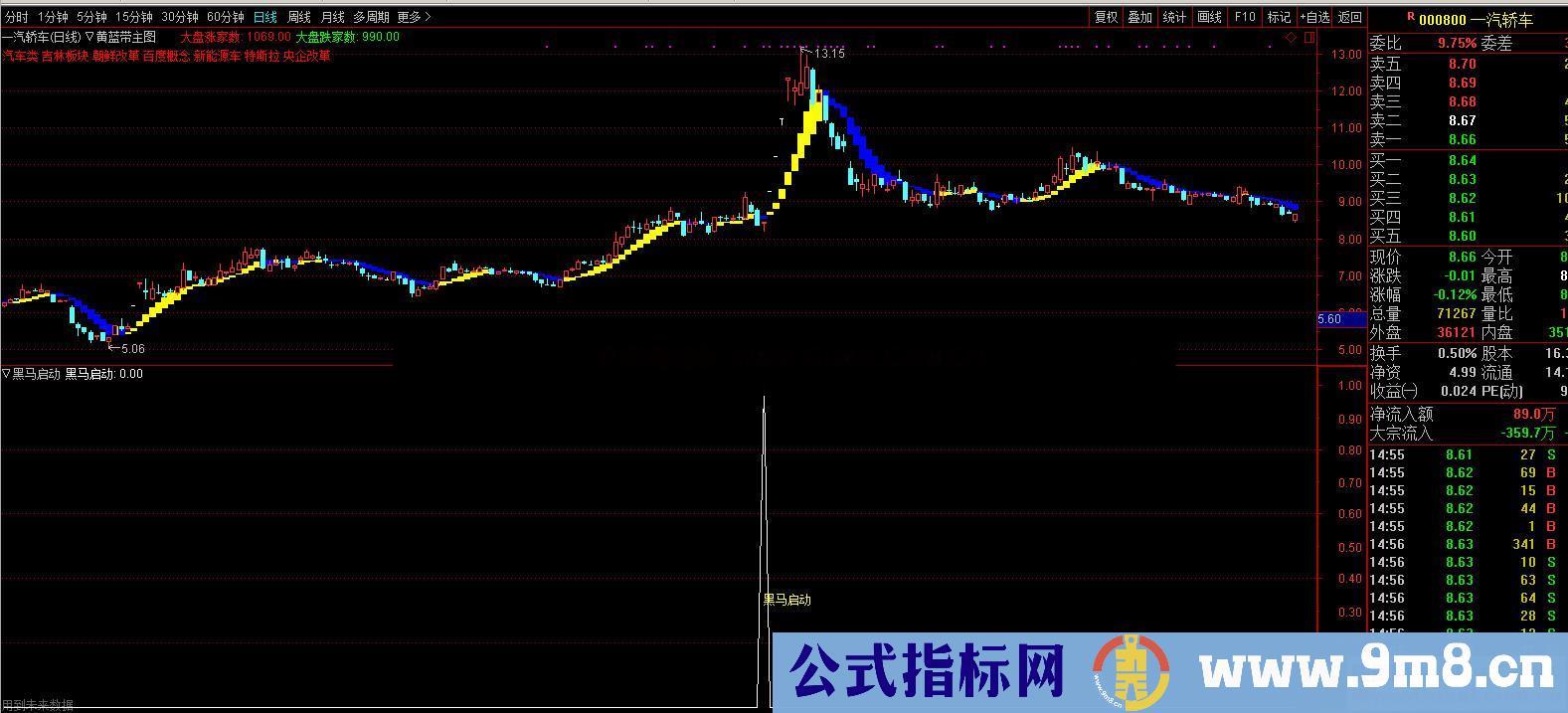
Task: Expand the 黑马启动 sub-indicator dropdown
Action: coord(6,374)
